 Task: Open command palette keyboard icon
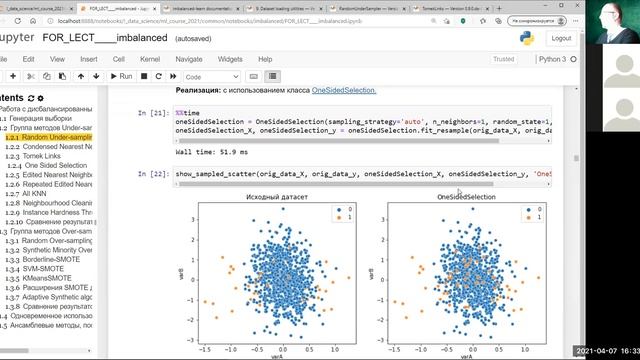(x=253, y=76)
